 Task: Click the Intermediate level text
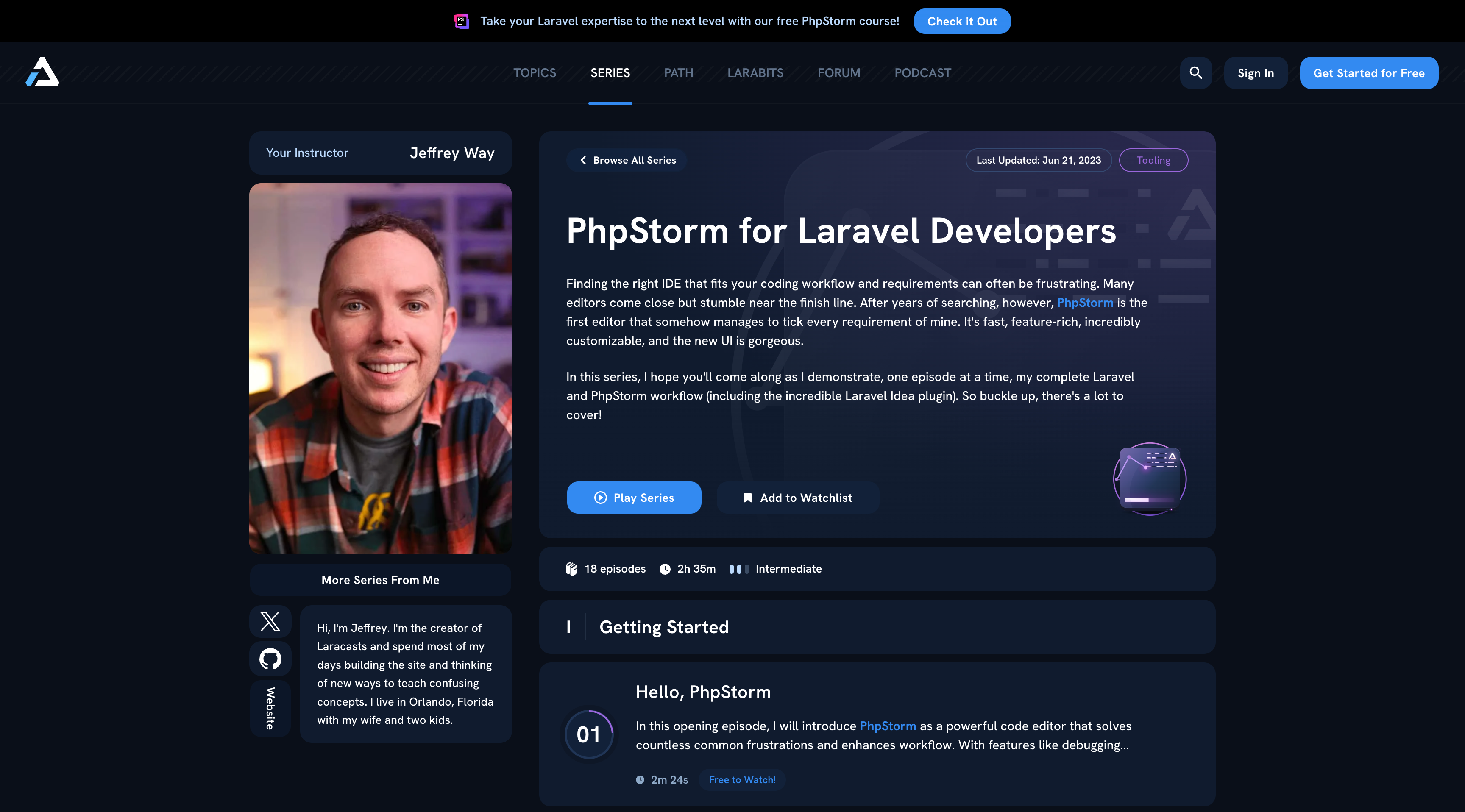pos(788,569)
